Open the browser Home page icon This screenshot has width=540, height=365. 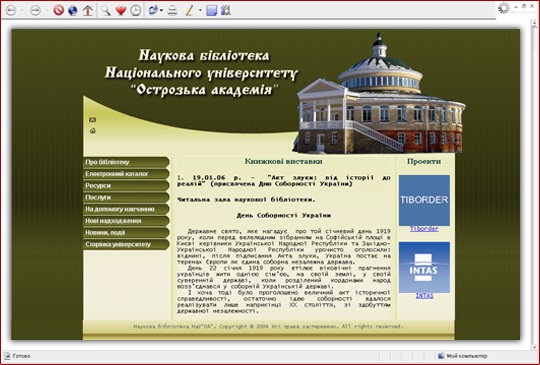point(88,10)
